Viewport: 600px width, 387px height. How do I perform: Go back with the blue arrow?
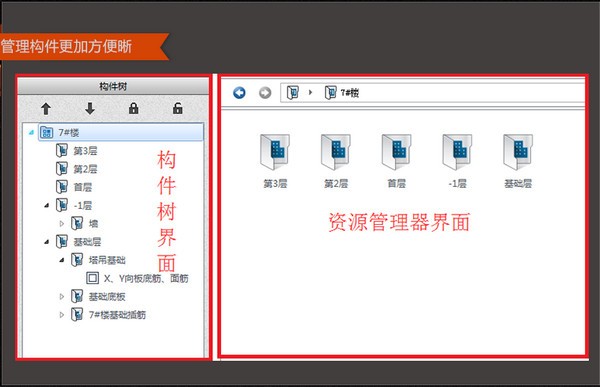click(240, 92)
